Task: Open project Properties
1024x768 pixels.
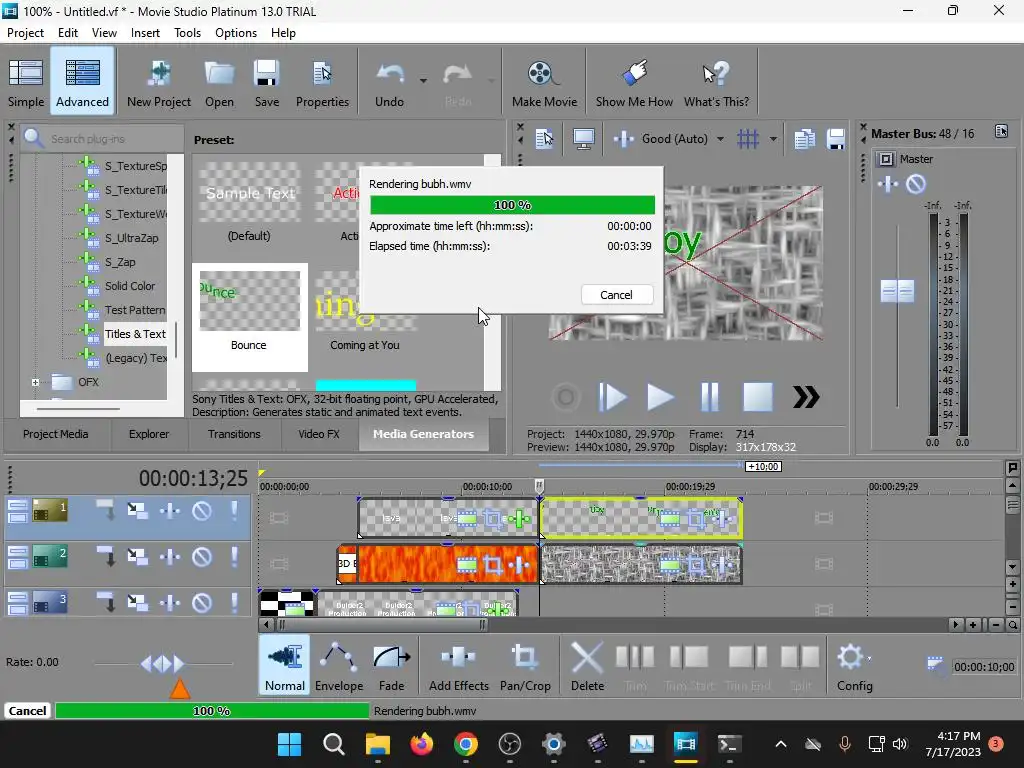Action: click(x=322, y=82)
